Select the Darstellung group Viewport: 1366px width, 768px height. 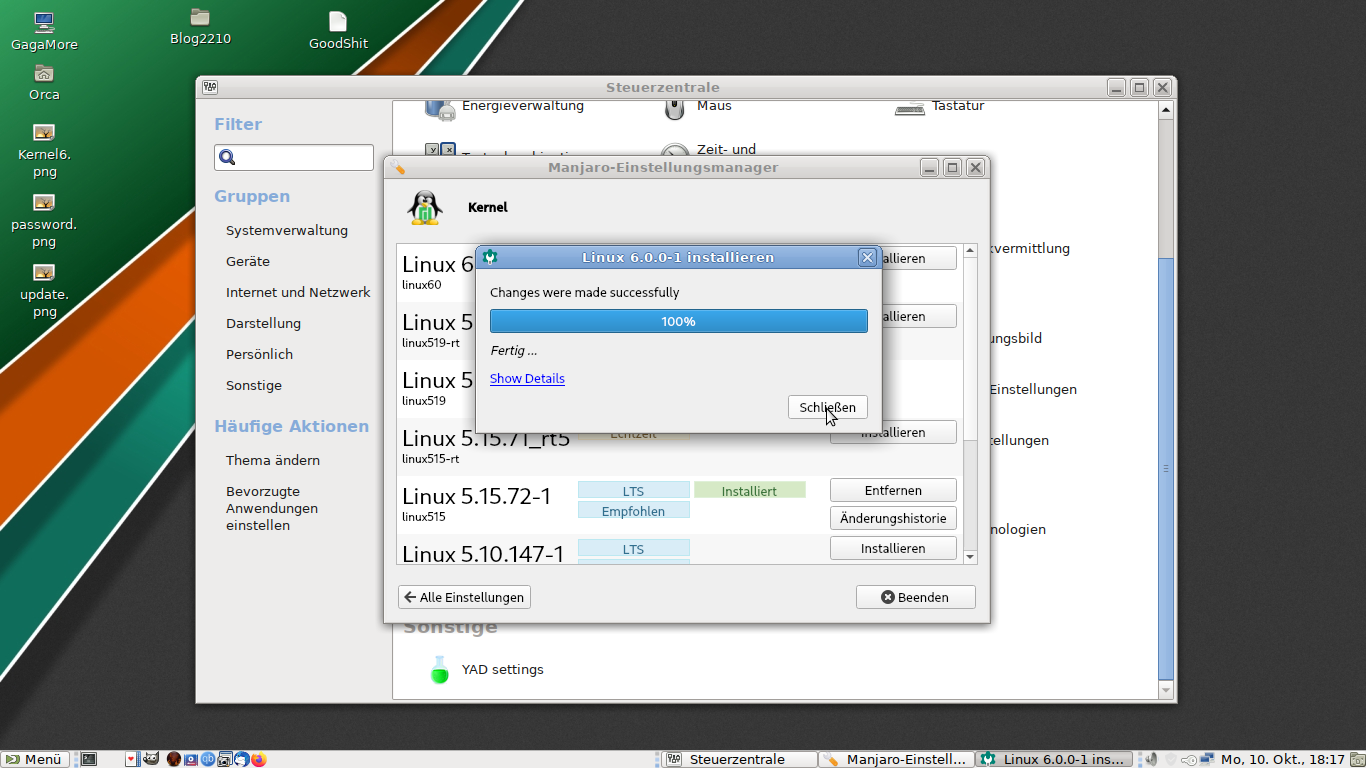pyautogui.click(x=263, y=323)
